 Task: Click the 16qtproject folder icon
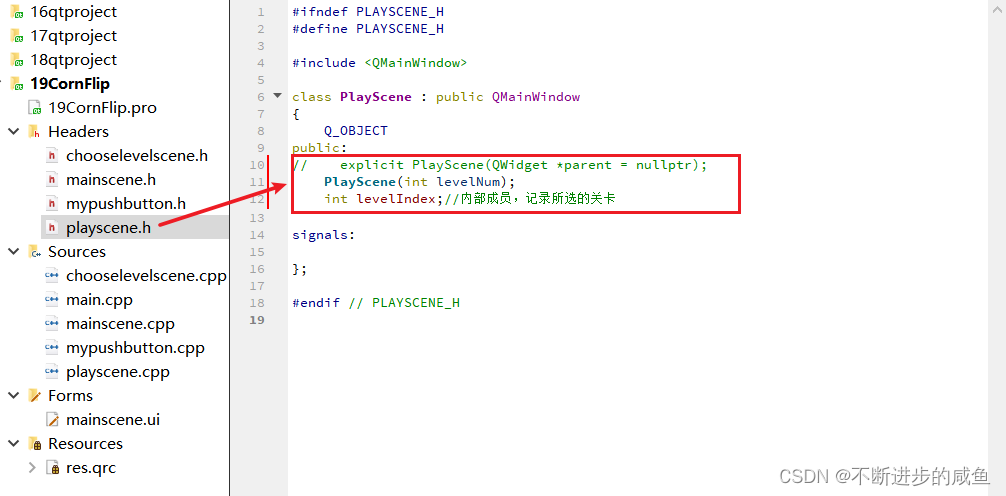(17, 12)
